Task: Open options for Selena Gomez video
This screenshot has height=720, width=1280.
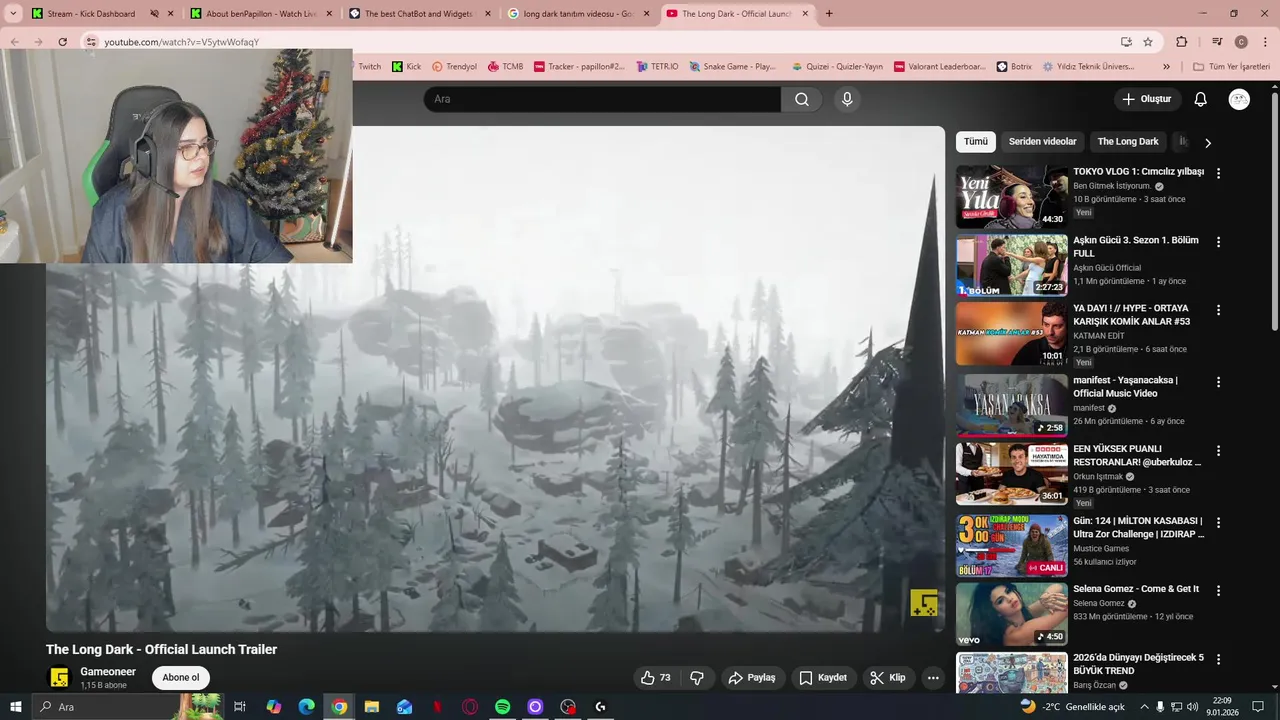Action: pyautogui.click(x=1218, y=590)
